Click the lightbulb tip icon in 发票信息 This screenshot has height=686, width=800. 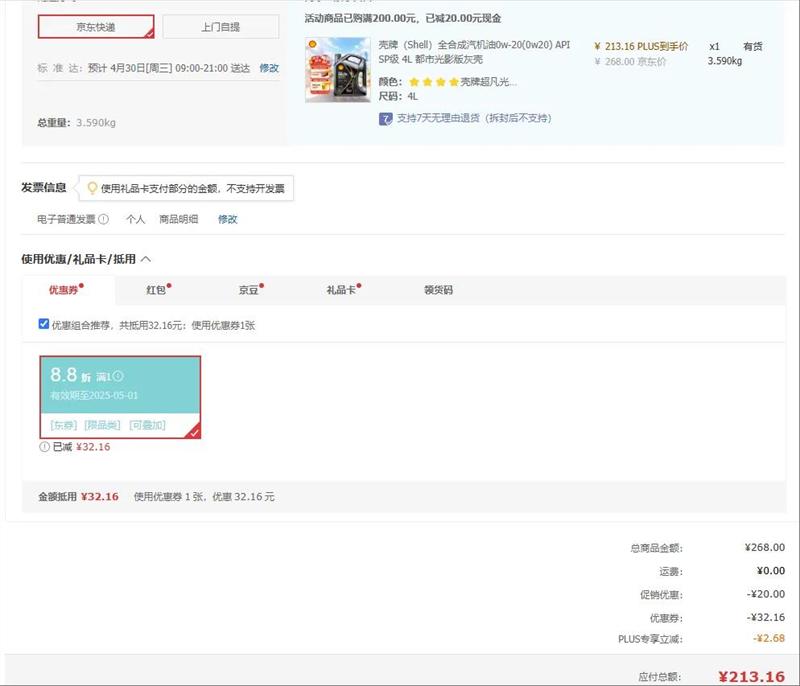coord(92,188)
